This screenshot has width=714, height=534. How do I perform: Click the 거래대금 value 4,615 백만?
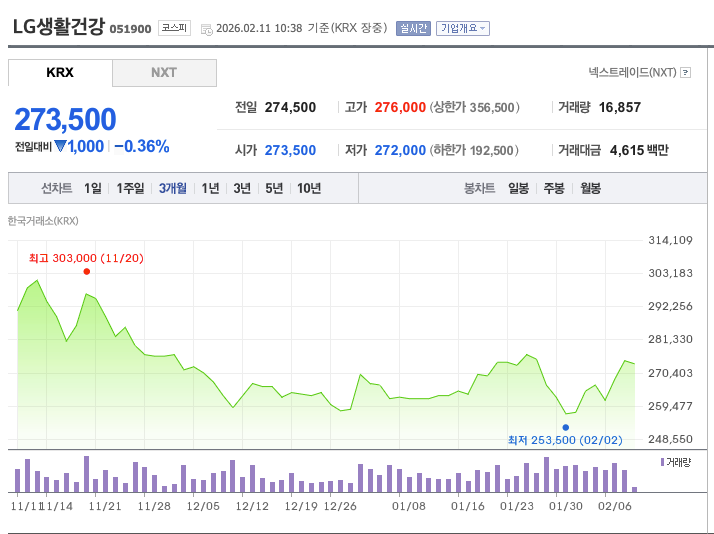(x=639, y=150)
